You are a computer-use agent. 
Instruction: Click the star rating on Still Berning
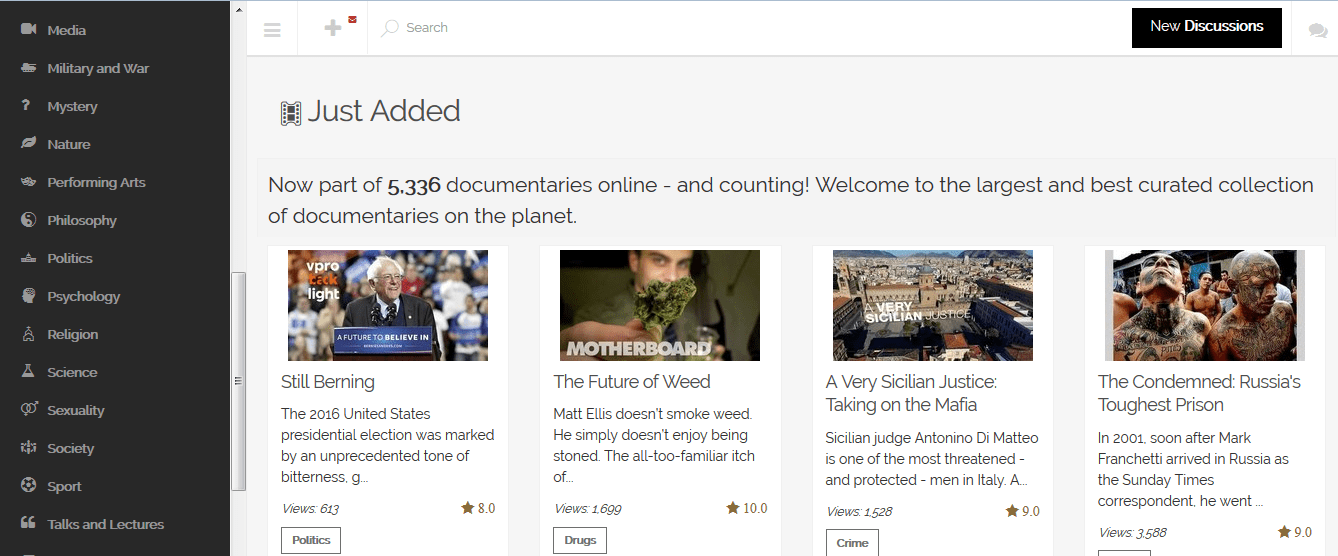point(477,508)
